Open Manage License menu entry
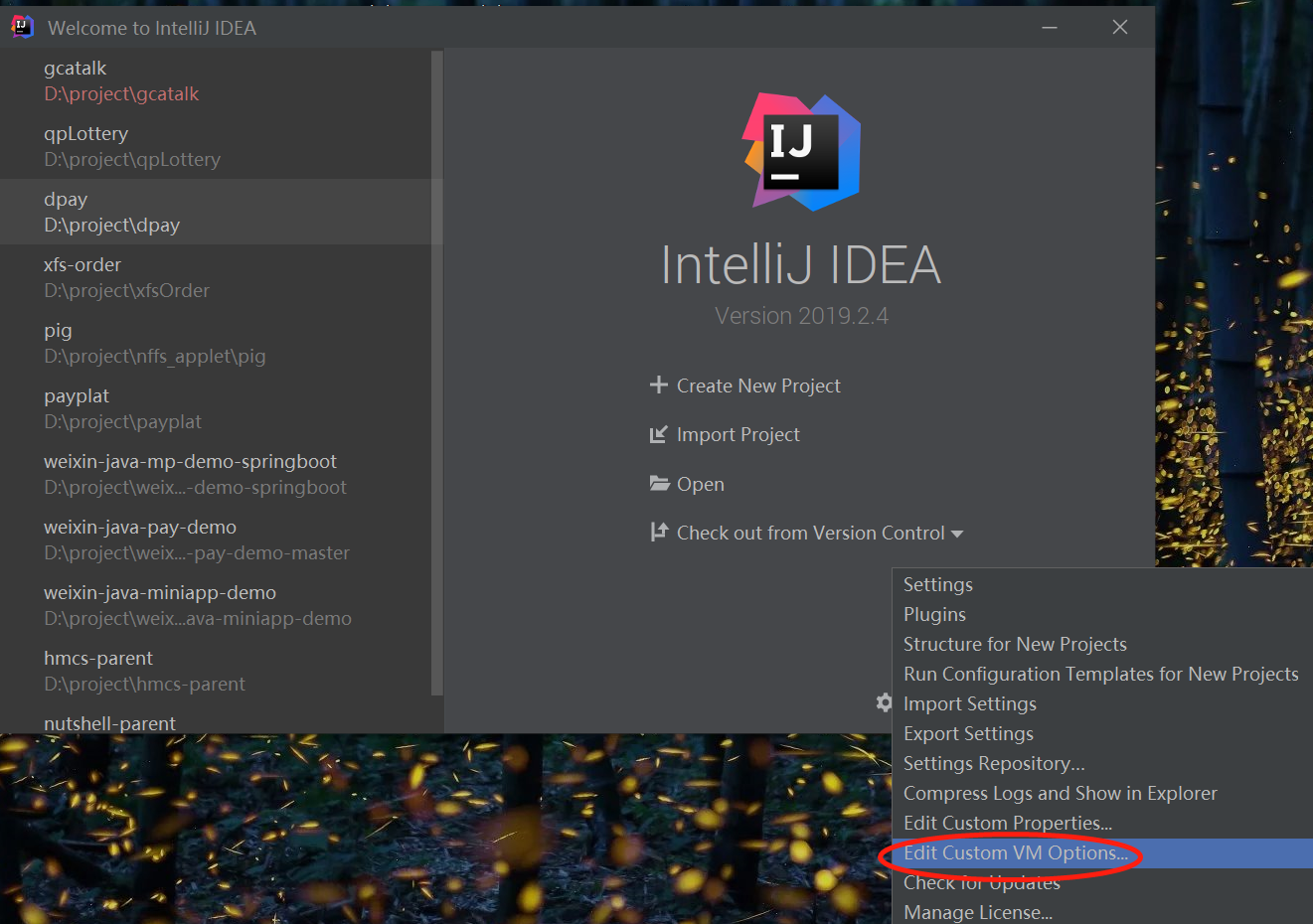 coord(1102,912)
